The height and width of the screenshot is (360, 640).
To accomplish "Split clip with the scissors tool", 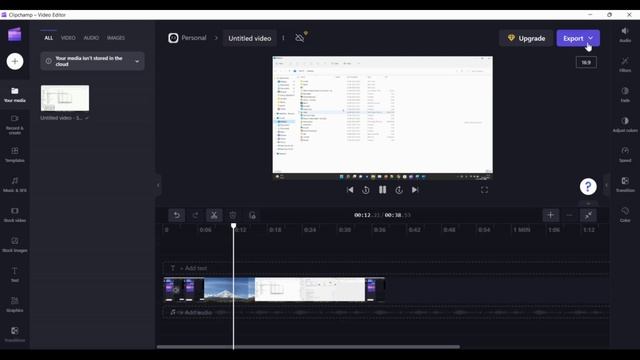I will pos(214,215).
